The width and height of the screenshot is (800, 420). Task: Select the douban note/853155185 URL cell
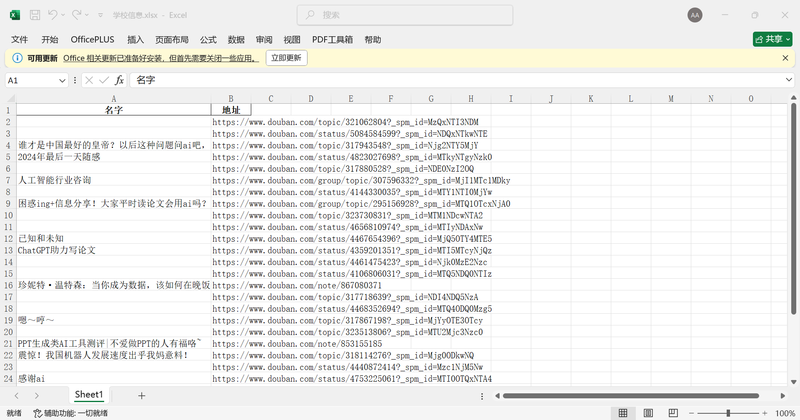[x=231, y=343]
